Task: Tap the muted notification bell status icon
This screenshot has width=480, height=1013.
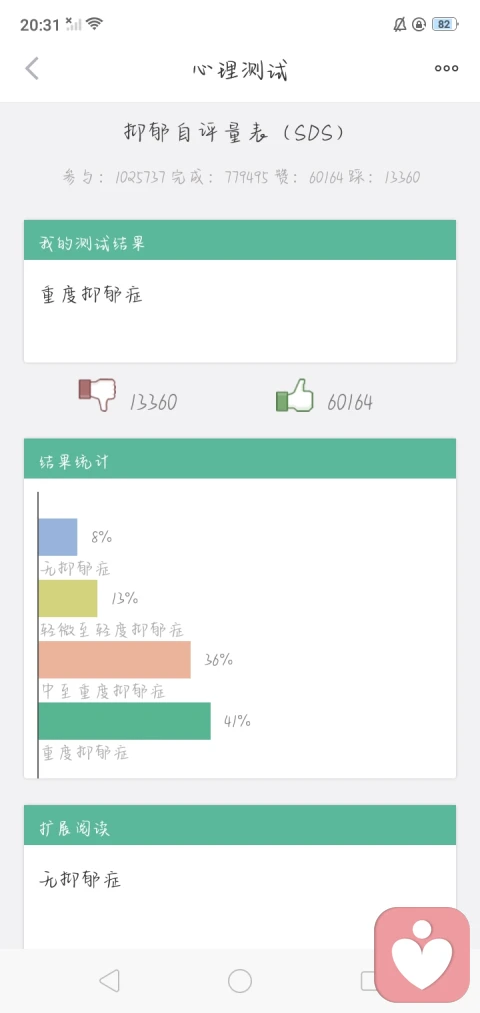Action: coord(400,25)
